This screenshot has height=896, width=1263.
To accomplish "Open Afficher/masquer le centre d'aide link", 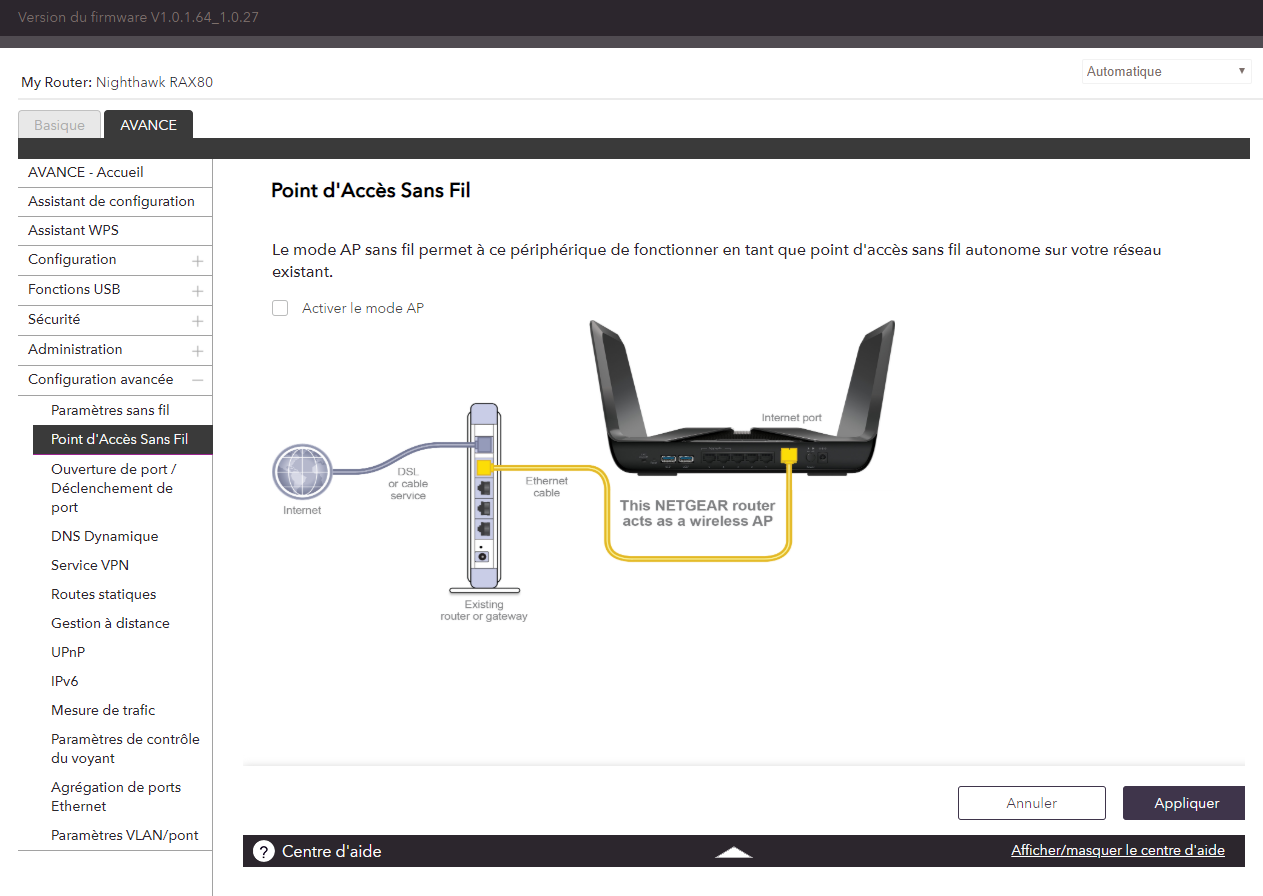I will (1117, 850).
